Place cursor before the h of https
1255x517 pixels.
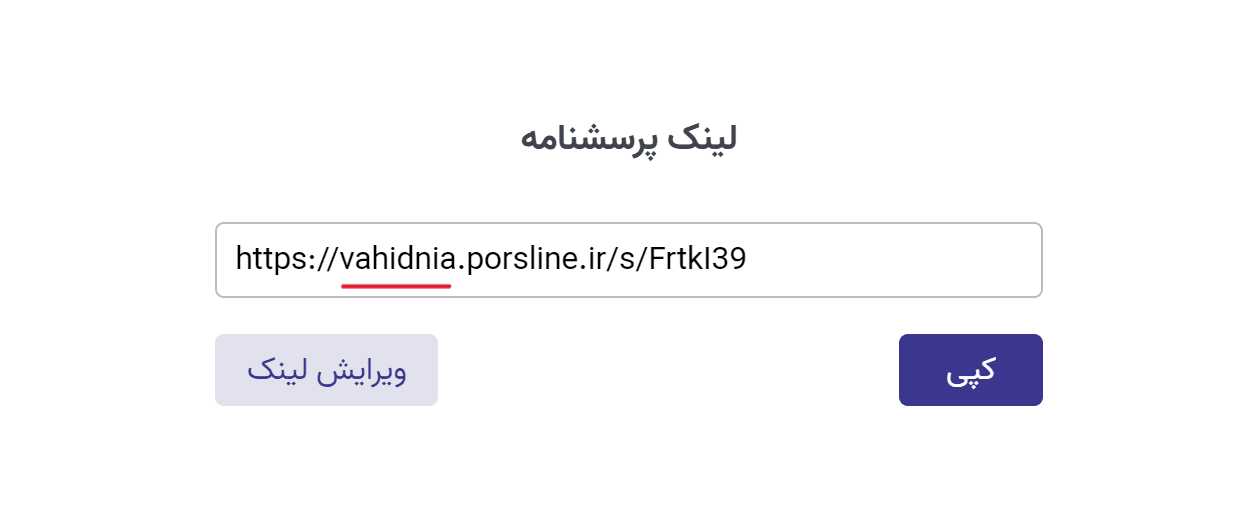[x=236, y=259]
